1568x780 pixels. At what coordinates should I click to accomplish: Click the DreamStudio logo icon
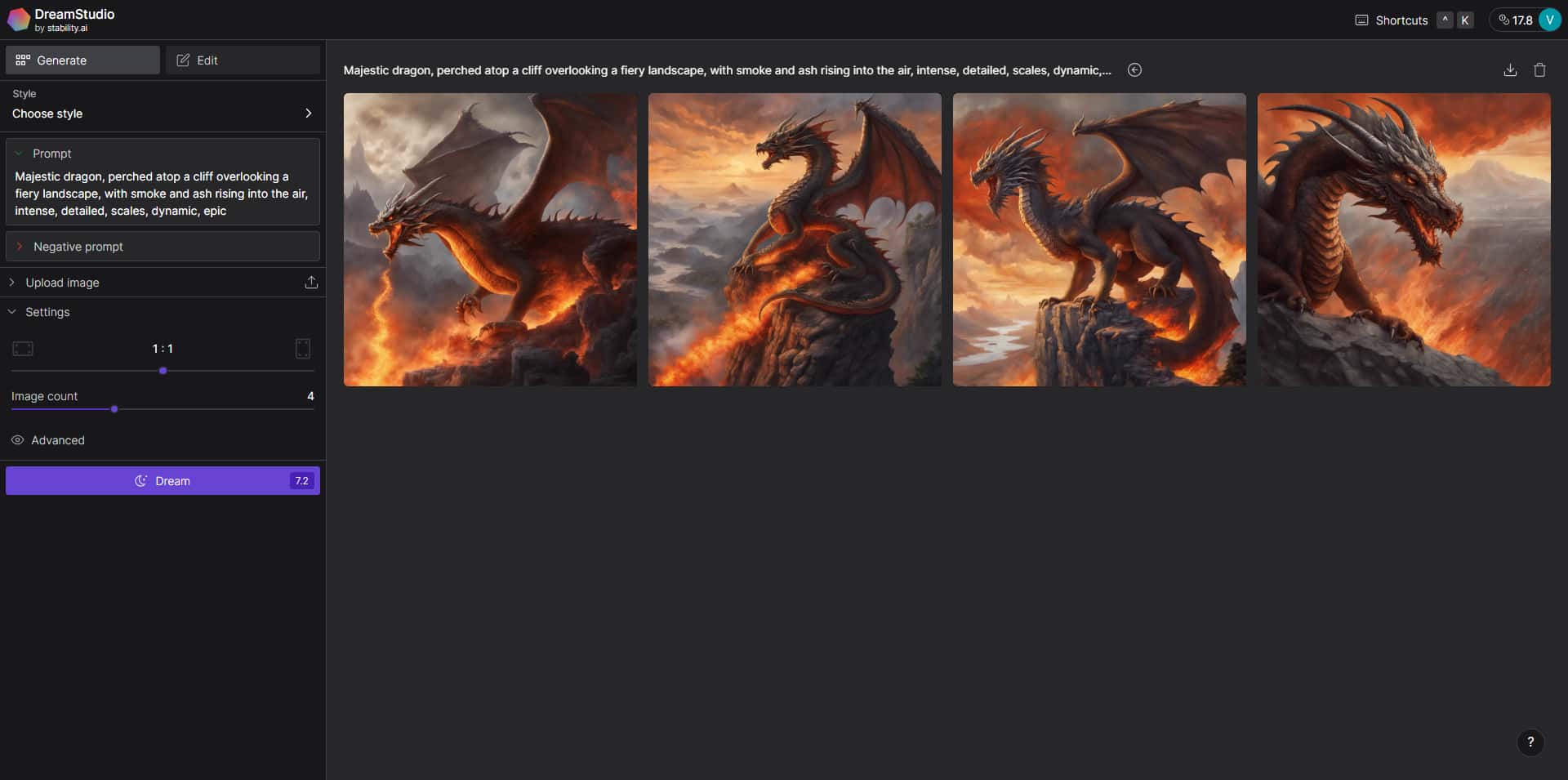click(19, 20)
